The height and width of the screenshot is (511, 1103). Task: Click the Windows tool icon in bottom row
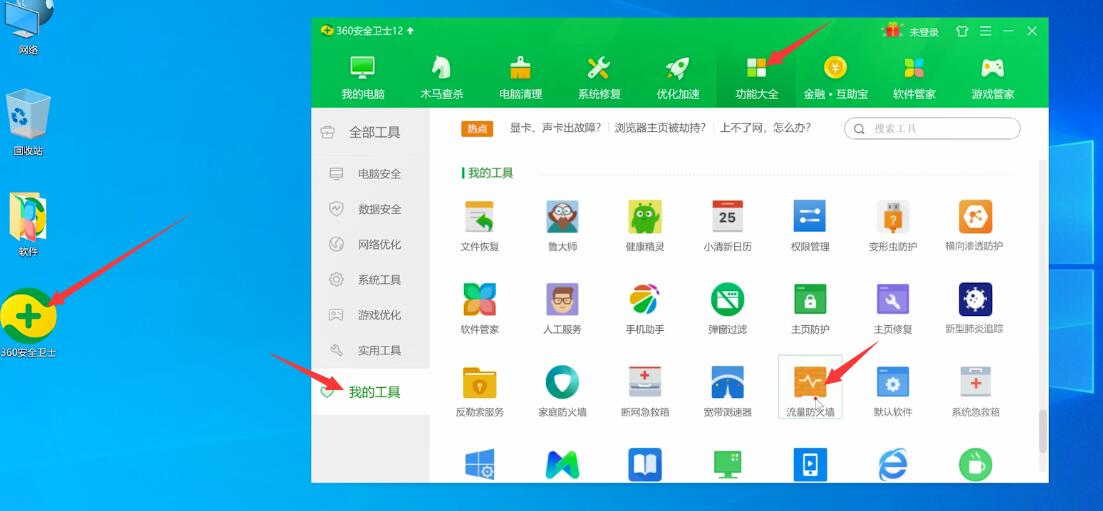point(479,465)
